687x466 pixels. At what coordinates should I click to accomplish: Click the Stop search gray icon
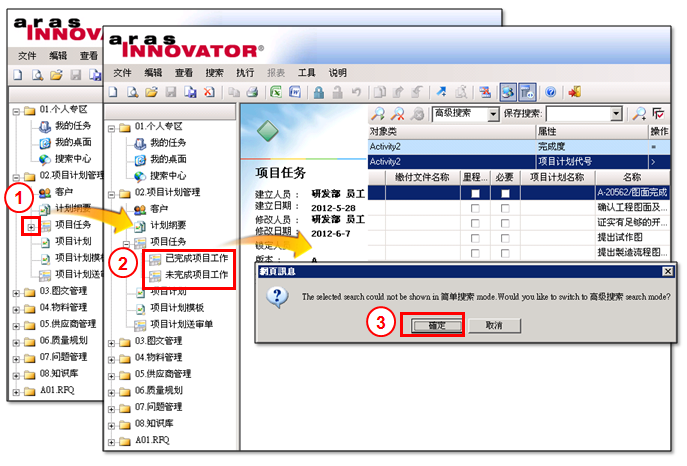tap(417, 114)
